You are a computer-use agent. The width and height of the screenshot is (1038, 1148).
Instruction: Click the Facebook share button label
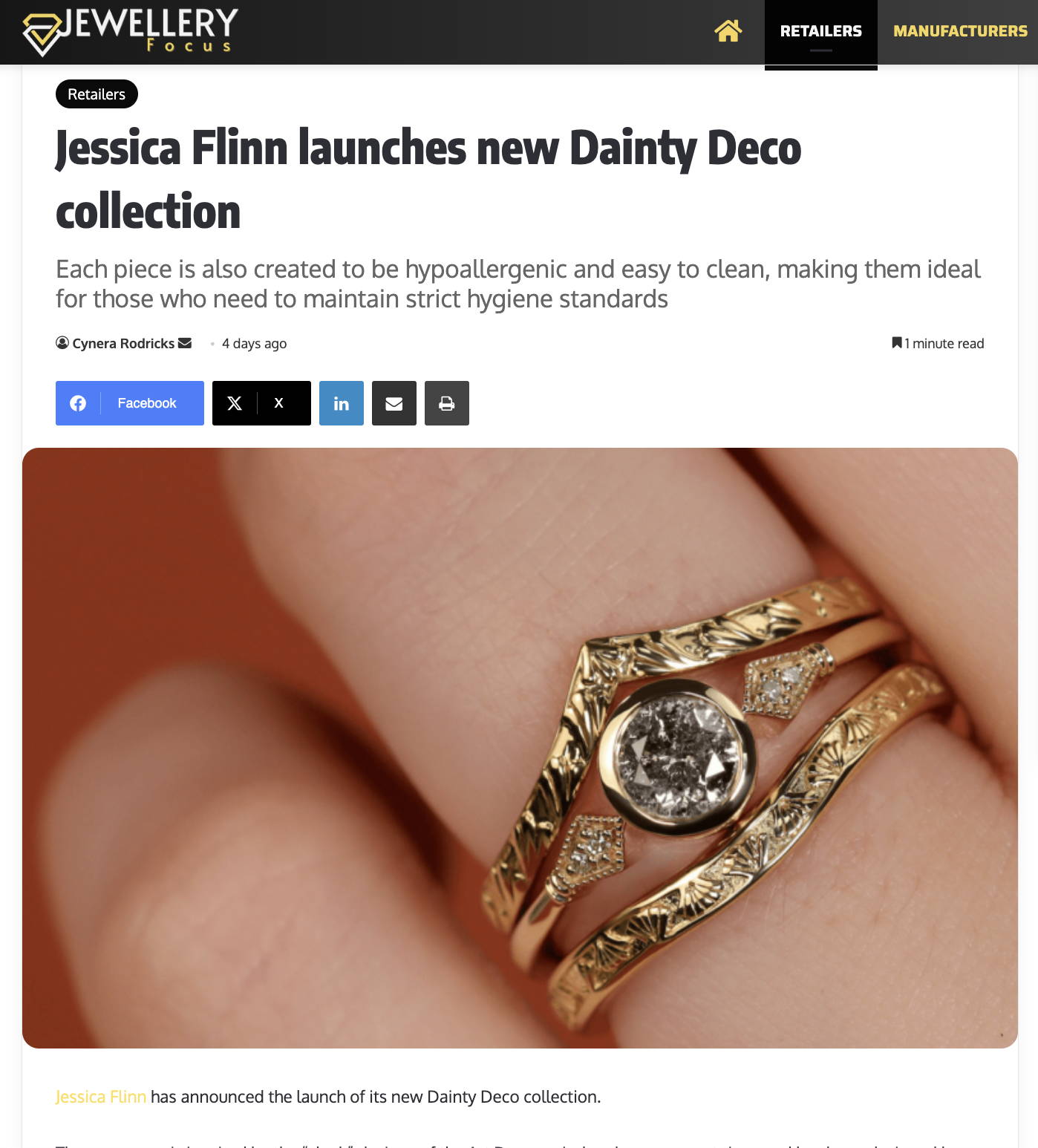coord(147,403)
